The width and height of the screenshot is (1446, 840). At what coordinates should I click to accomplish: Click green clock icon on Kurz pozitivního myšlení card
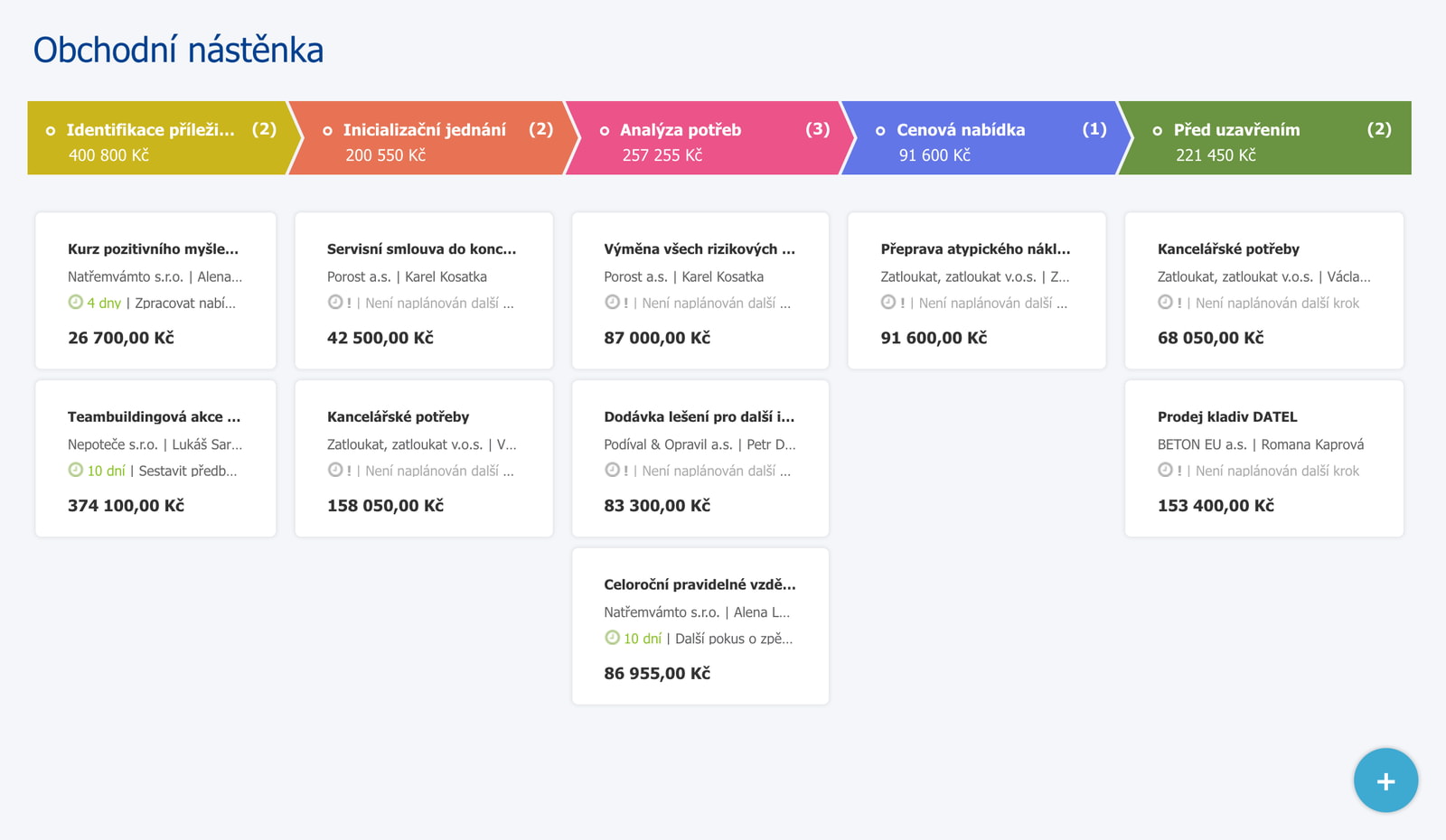pyautogui.click(x=76, y=302)
